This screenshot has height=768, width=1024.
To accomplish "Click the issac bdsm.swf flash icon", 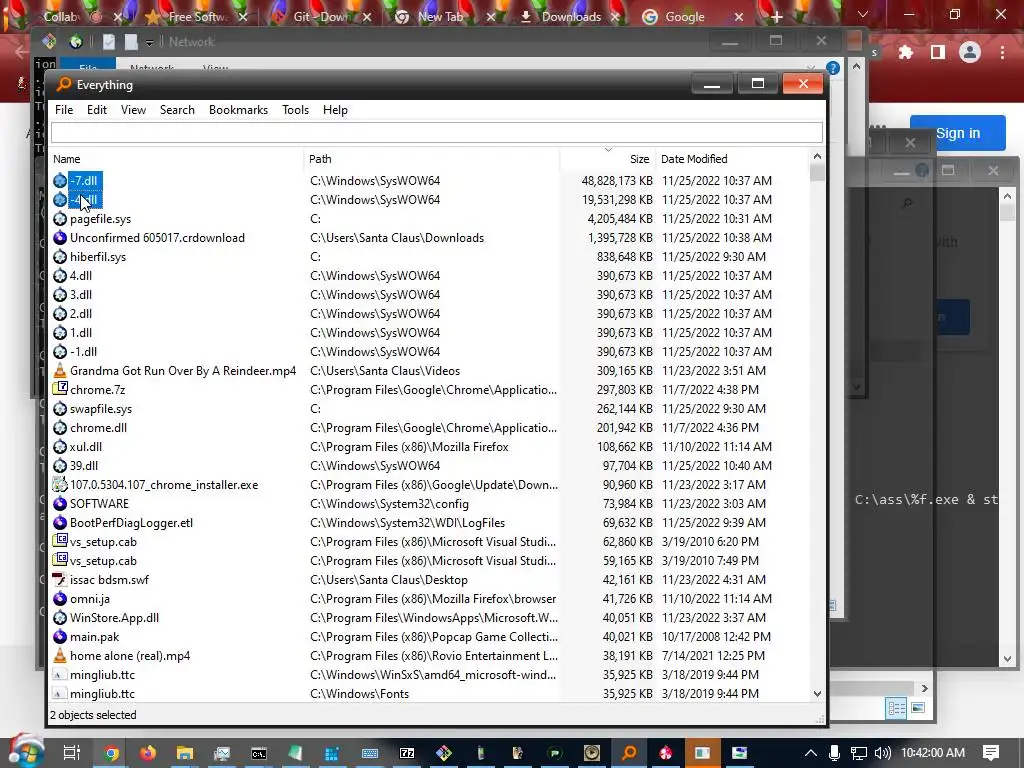I will [x=60, y=579].
